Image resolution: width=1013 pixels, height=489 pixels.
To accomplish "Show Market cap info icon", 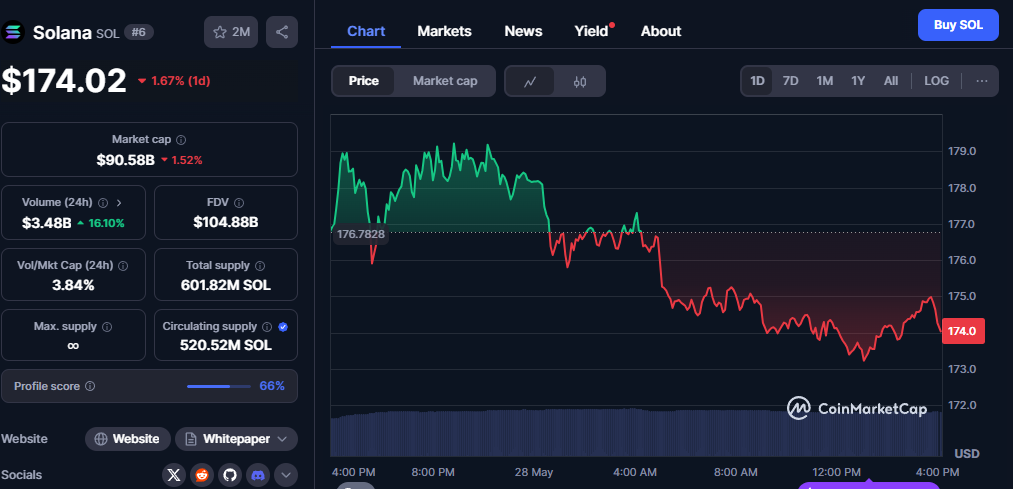I will (x=182, y=140).
